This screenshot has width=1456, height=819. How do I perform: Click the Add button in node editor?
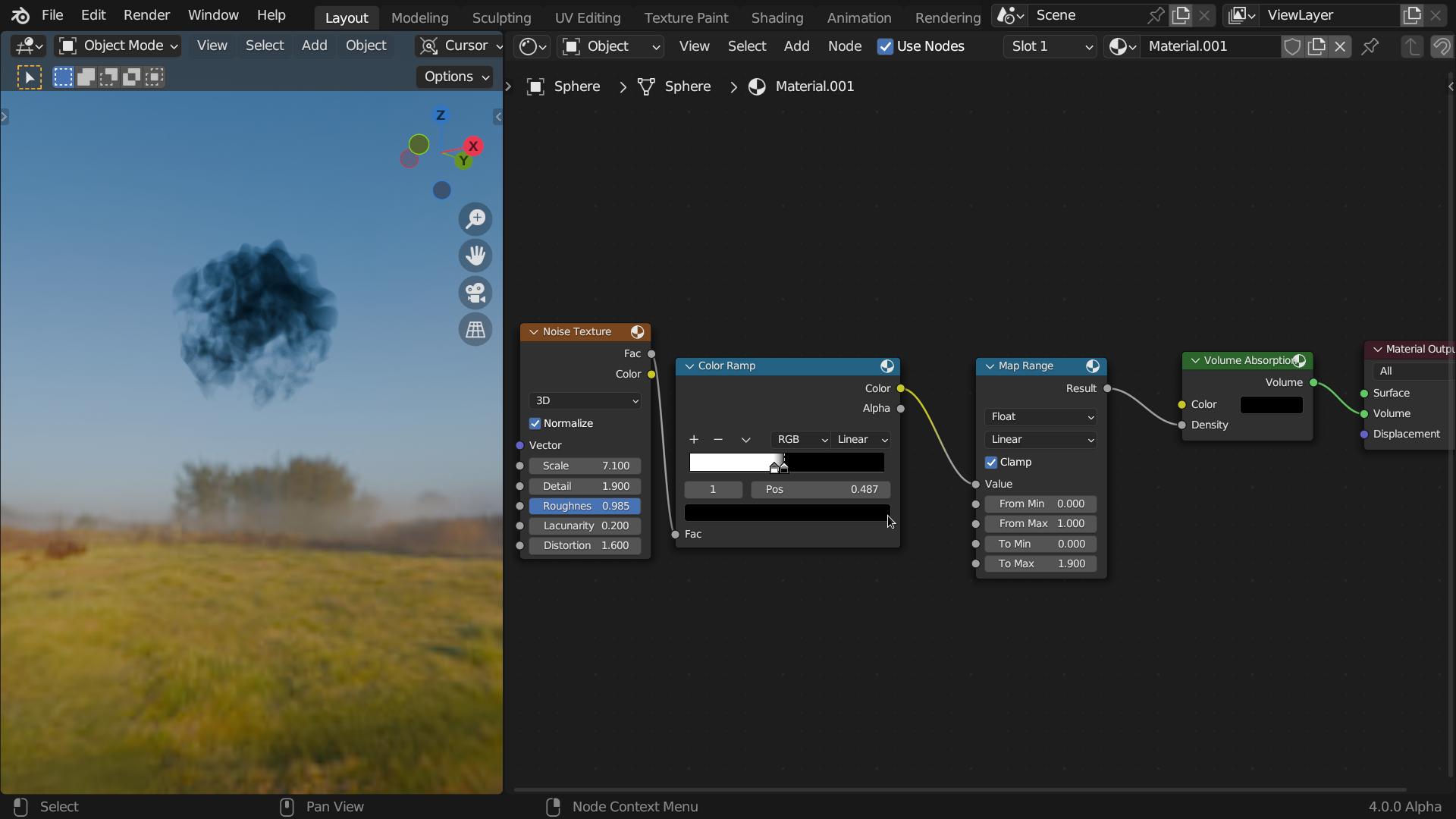tap(797, 46)
